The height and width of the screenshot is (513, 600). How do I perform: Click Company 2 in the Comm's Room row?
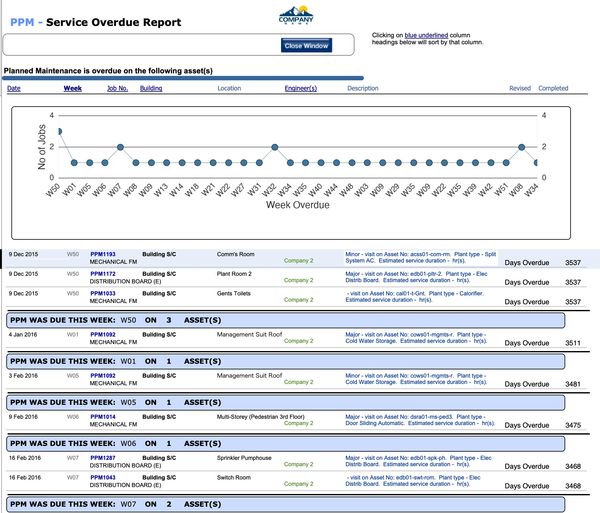point(299,261)
